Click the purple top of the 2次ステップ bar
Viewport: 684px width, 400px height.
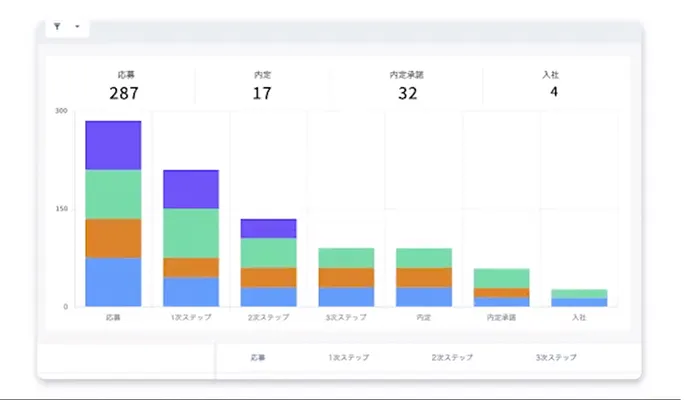click(x=268, y=228)
